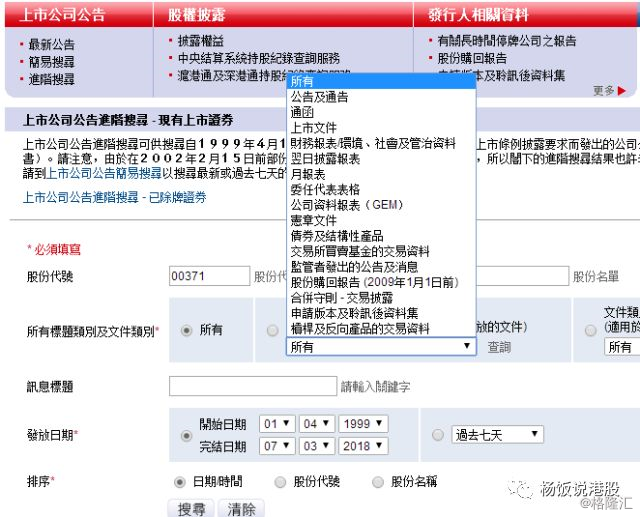The width and height of the screenshot is (640, 517).
Task: Choose 股份購回報告 (2009年1月1日前) option
Action: tap(381, 282)
